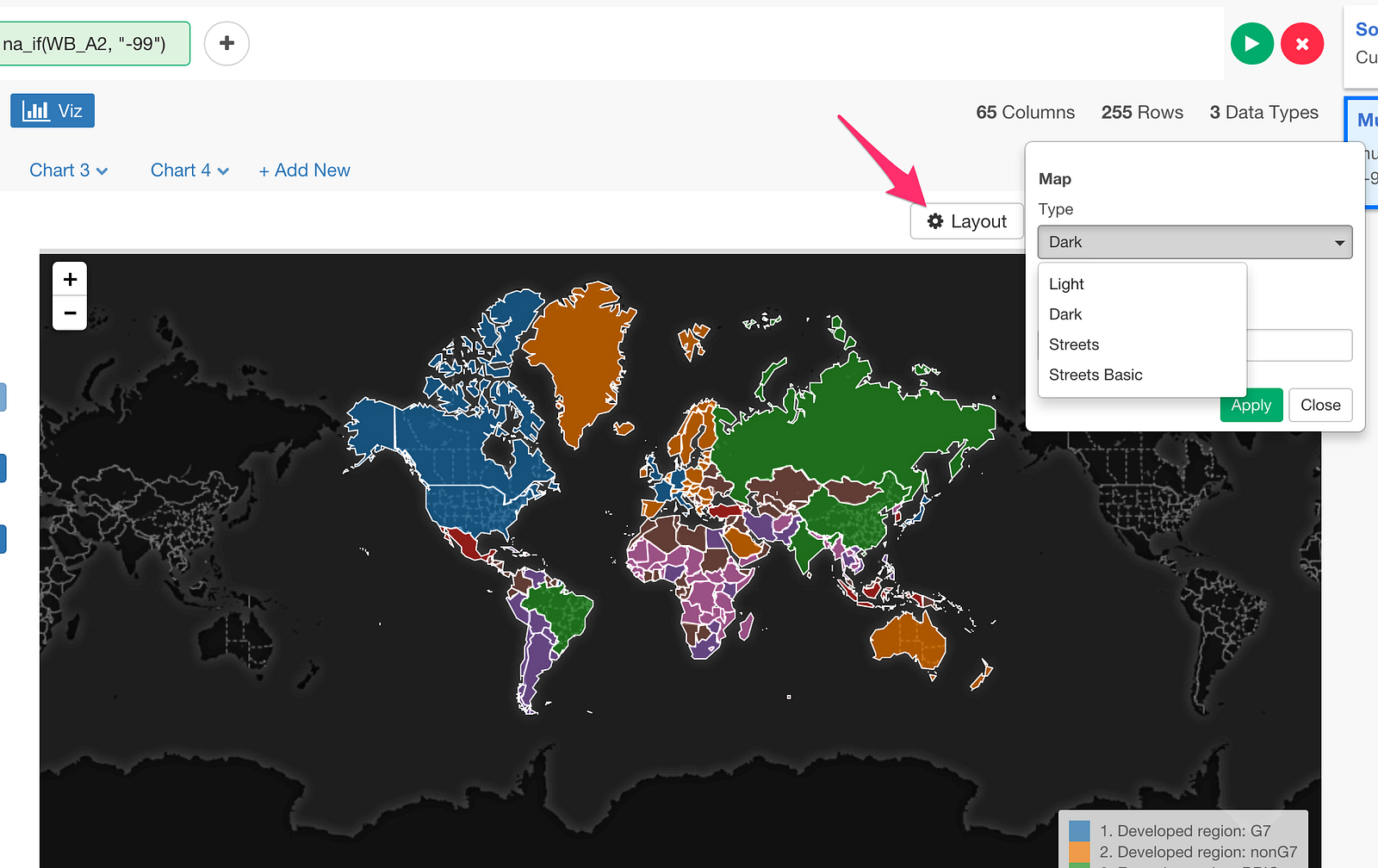
Task: Open the Layout settings
Action: point(966,221)
